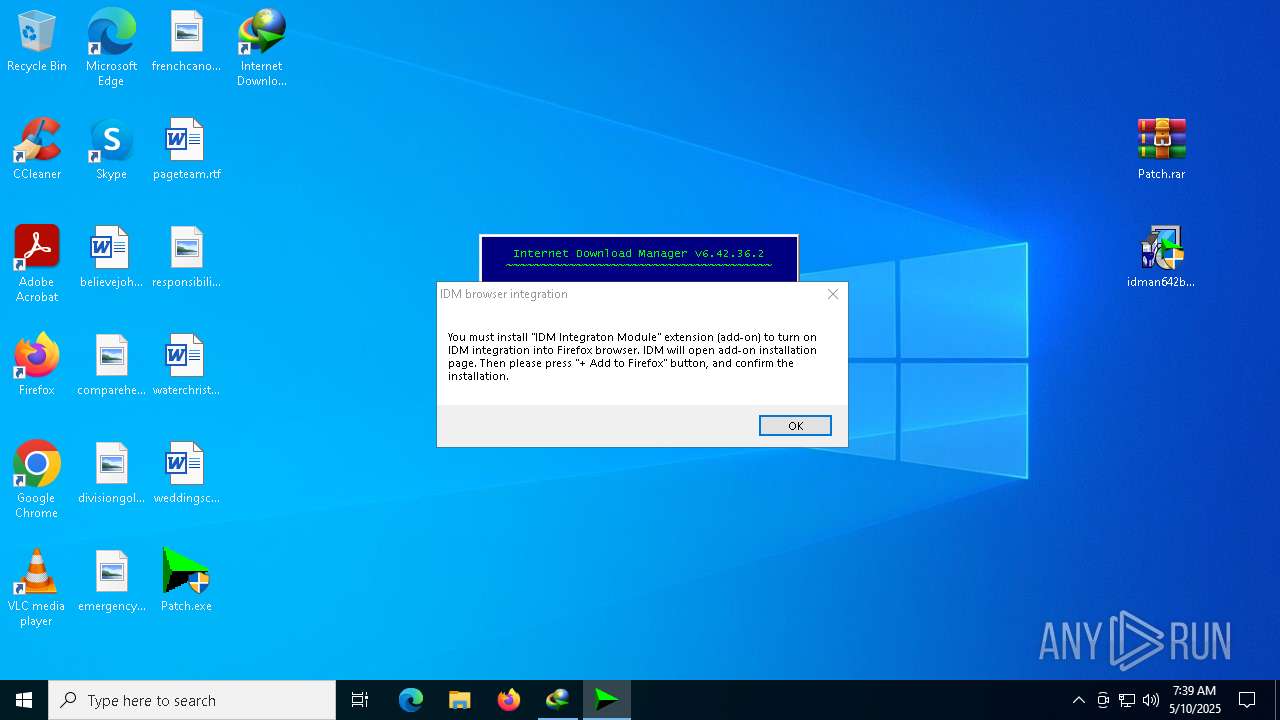
Task: Open File Explorer from the taskbar
Action: (x=460, y=700)
